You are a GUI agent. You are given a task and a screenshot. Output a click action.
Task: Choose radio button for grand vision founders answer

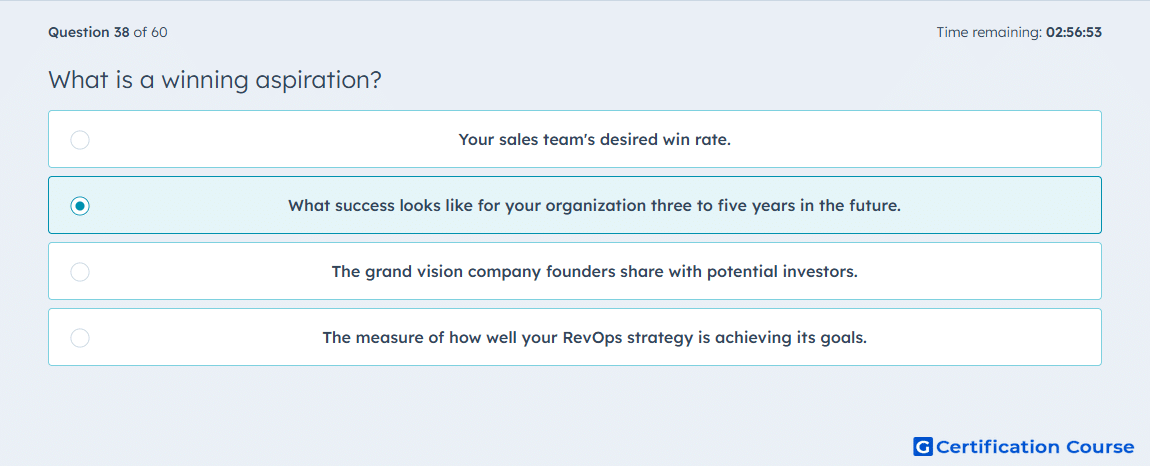tap(80, 272)
